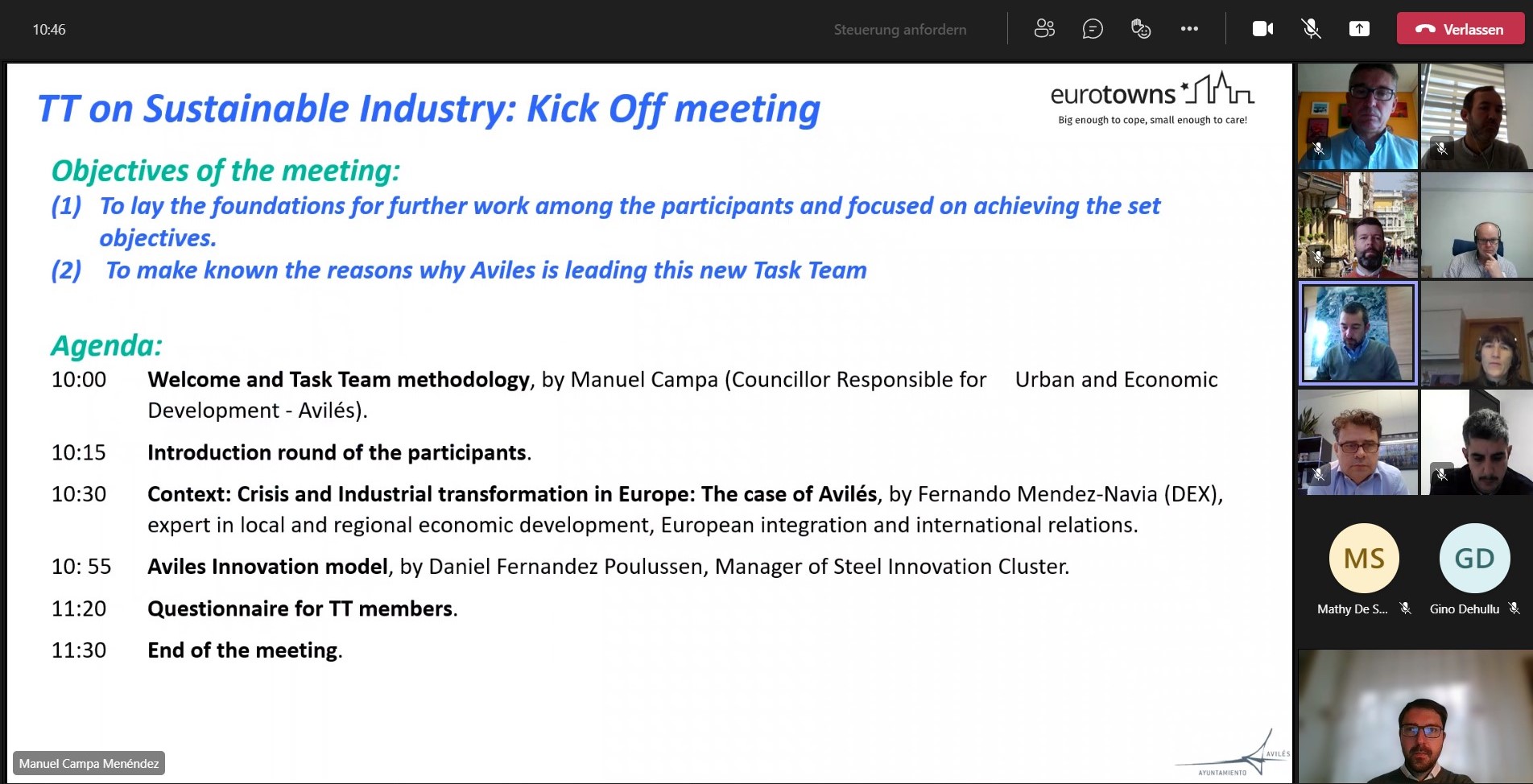Share screen content

(x=1359, y=29)
